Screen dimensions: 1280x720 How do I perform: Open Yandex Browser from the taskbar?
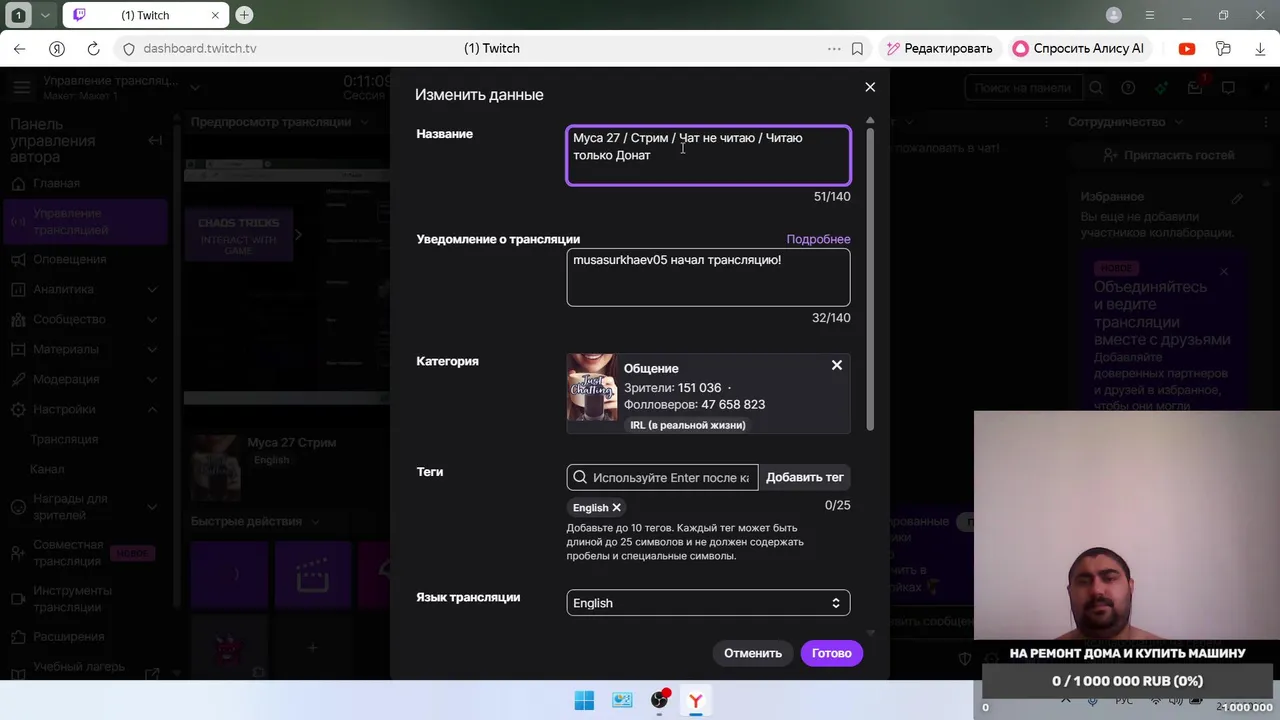(x=696, y=700)
